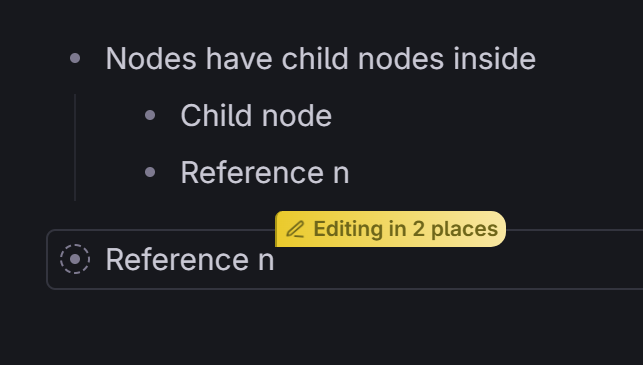Click the word 'Editing' in the yellow badge
This screenshot has height=365, width=643.
[x=351, y=229]
